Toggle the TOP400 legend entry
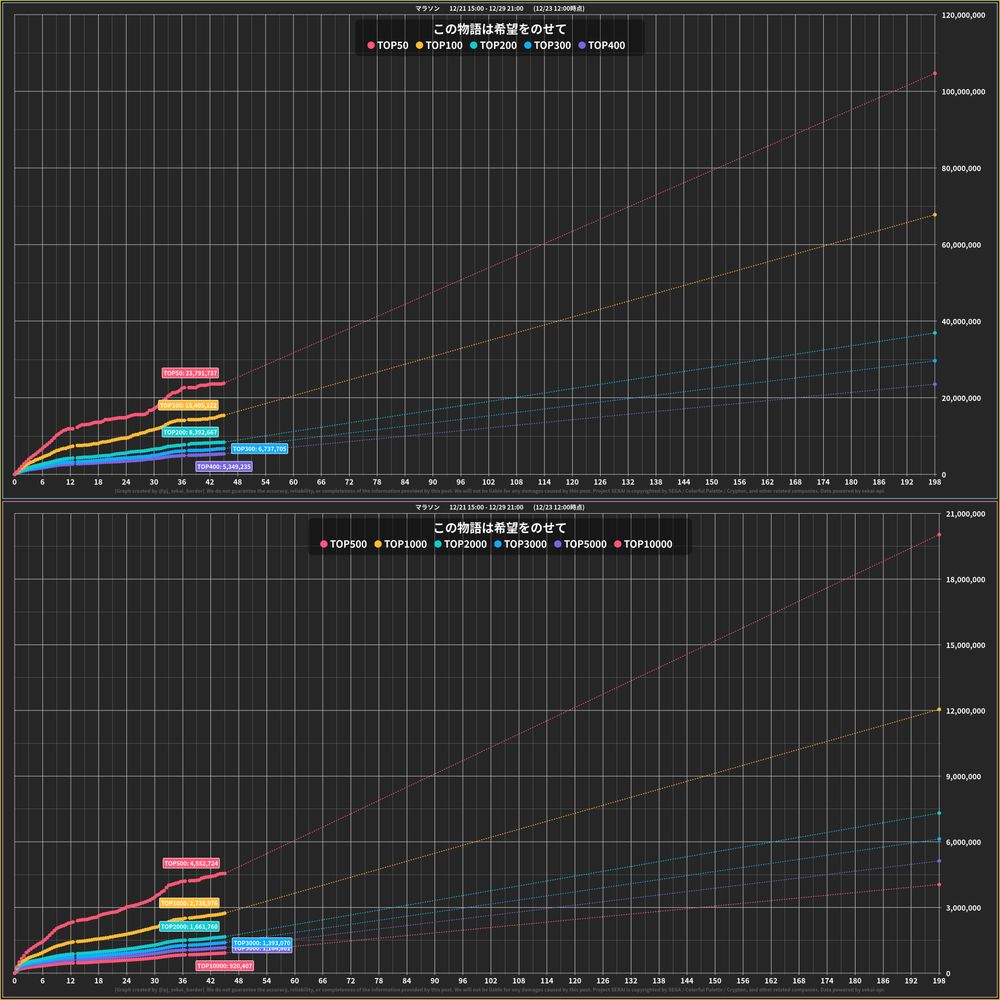 coord(602,45)
